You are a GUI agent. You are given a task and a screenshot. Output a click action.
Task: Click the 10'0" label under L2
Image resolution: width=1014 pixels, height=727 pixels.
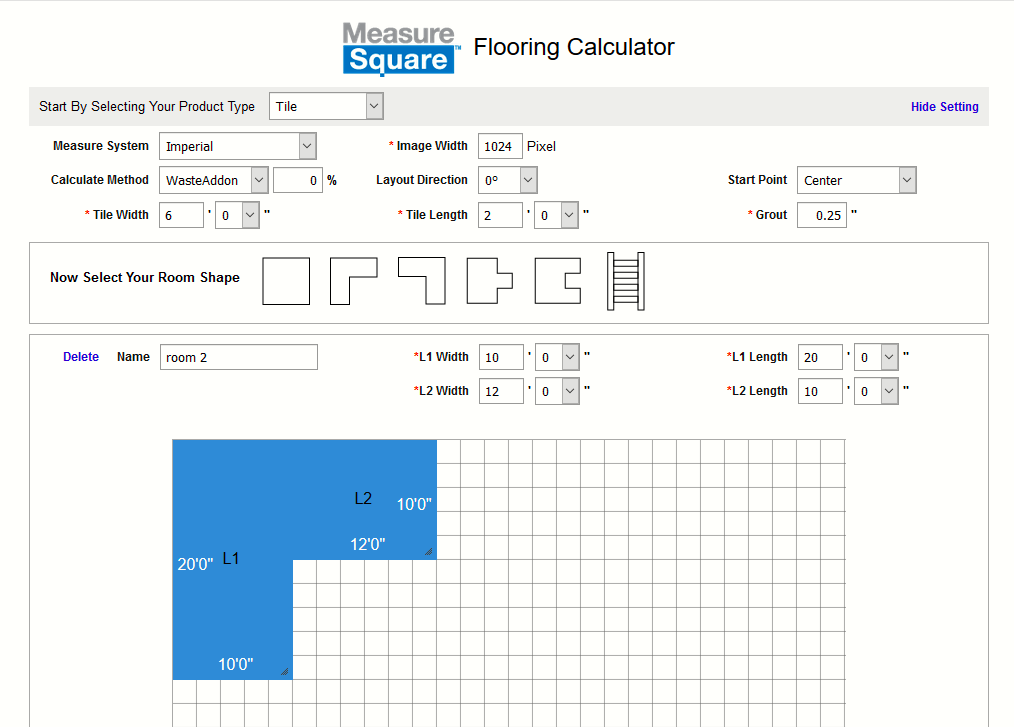click(x=414, y=504)
